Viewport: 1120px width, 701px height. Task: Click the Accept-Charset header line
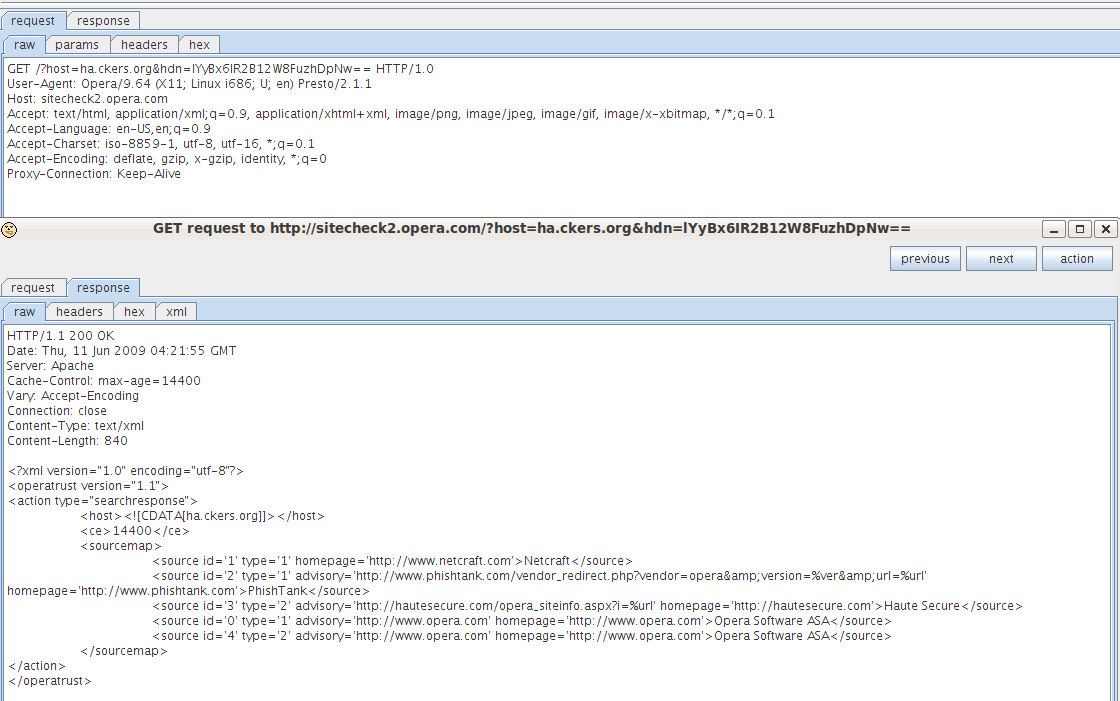point(161,144)
